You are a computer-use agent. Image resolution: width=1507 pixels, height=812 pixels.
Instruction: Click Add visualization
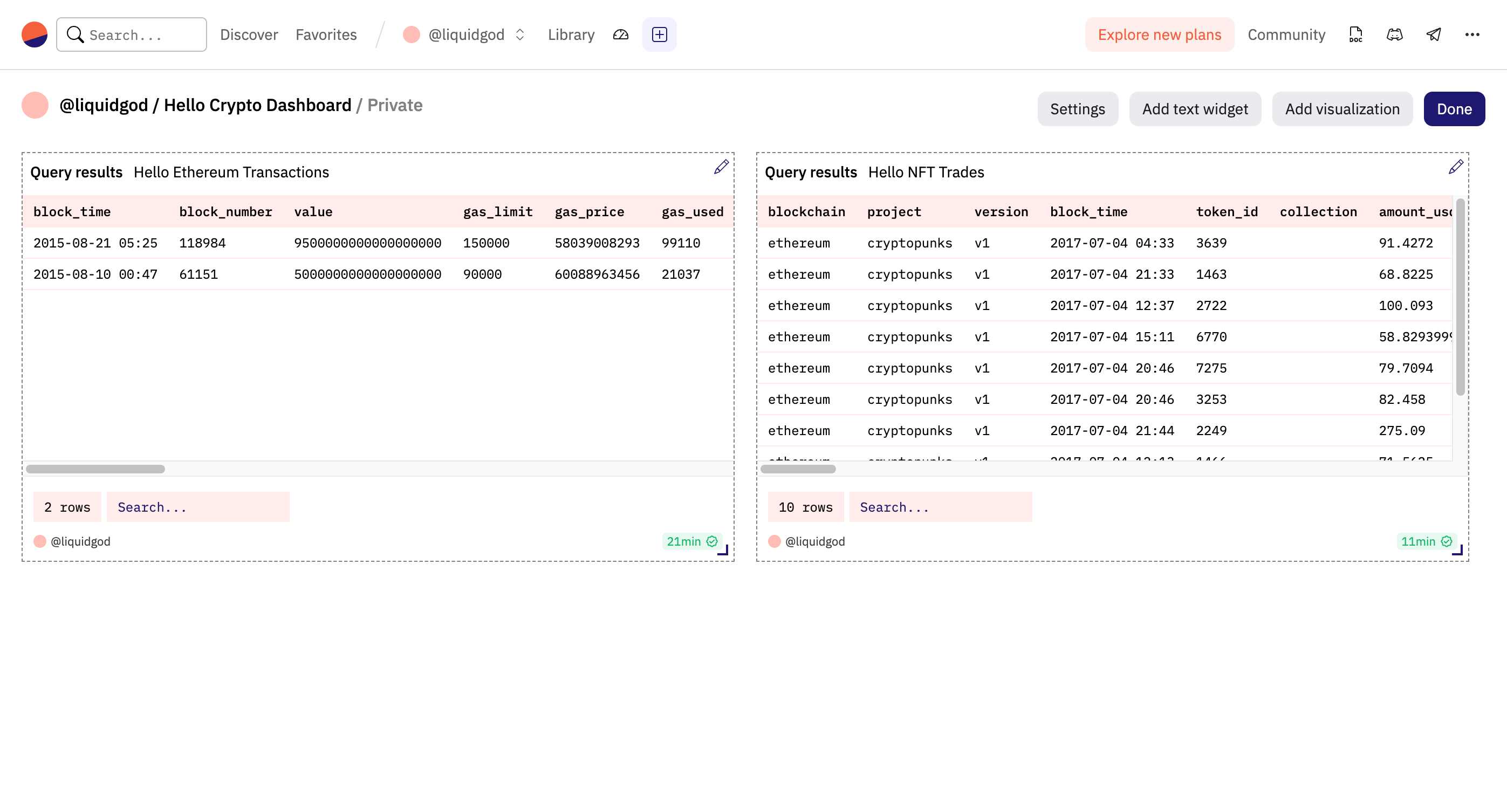(1342, 108)
